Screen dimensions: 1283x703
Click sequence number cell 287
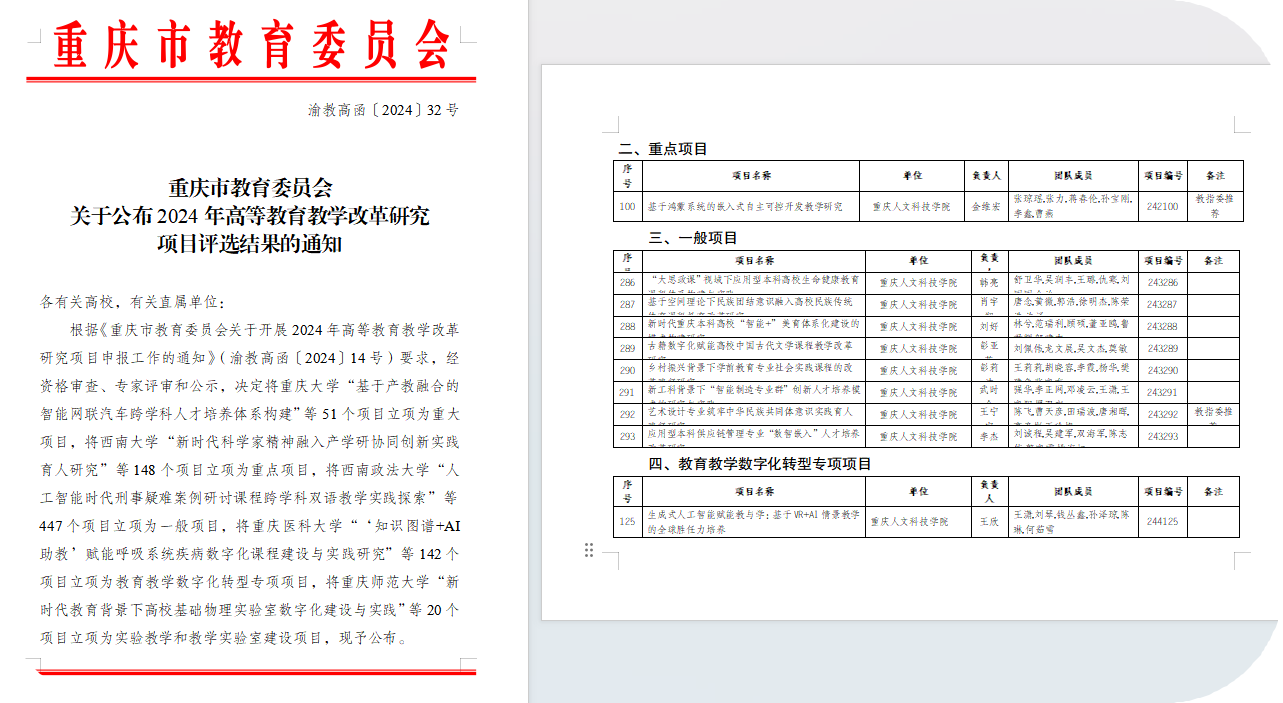[x=627, y=305]
